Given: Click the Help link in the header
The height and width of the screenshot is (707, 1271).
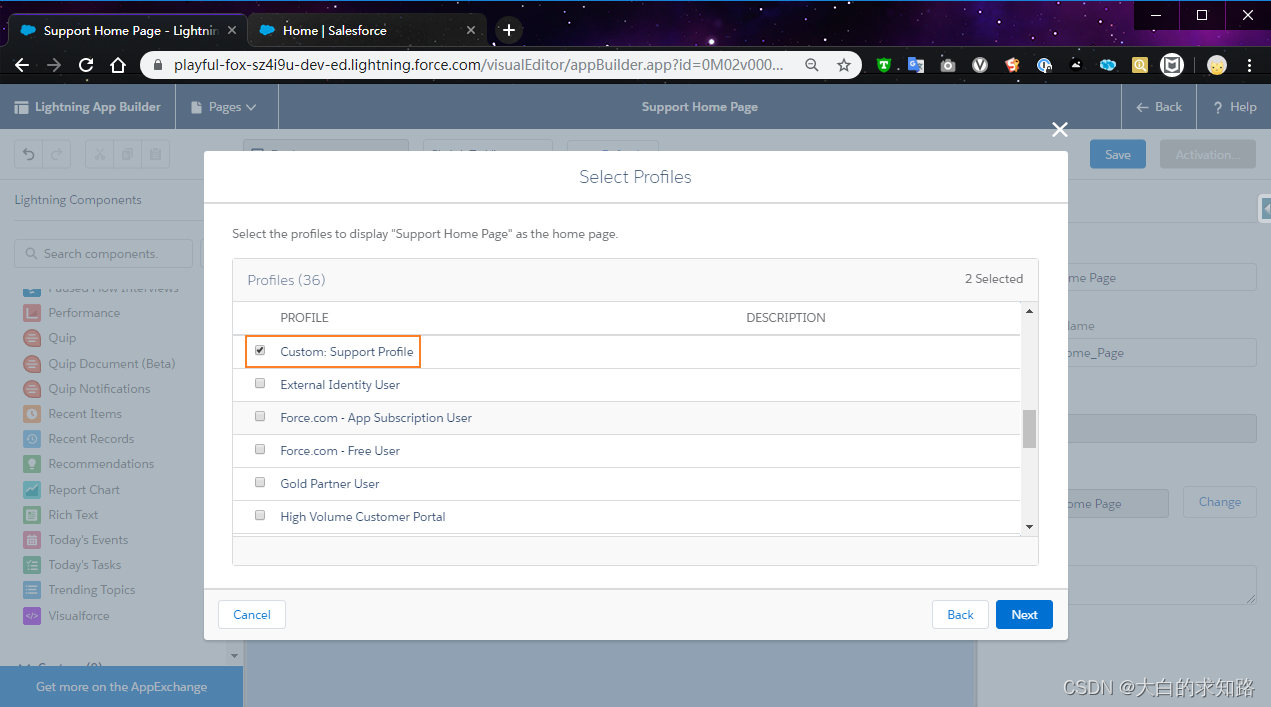Looking at the screenshot, I should point(1234,107).
